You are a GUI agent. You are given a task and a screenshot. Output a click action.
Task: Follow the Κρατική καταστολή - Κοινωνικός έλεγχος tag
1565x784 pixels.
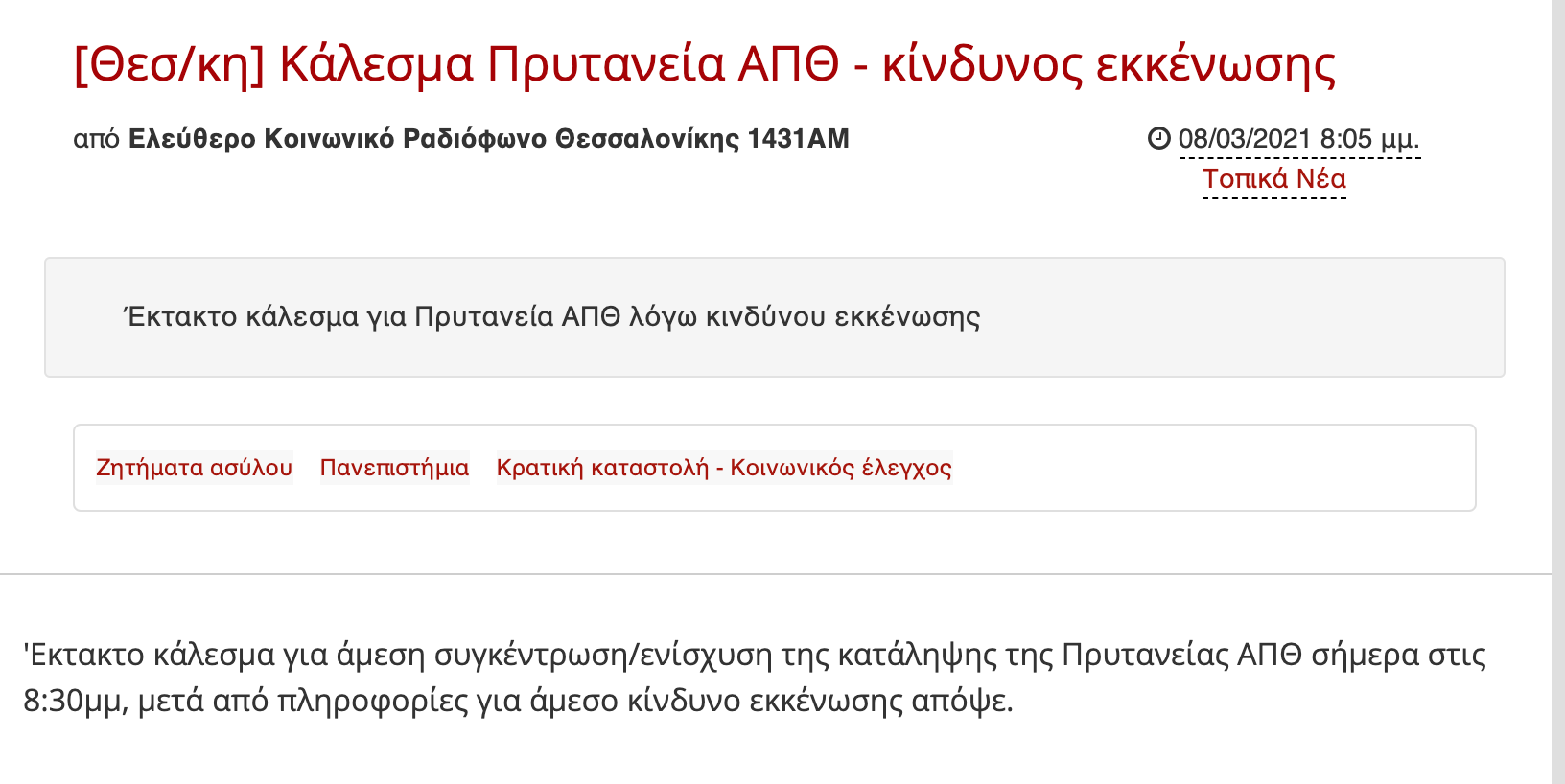pyautogui.click(x=724, y=468)
